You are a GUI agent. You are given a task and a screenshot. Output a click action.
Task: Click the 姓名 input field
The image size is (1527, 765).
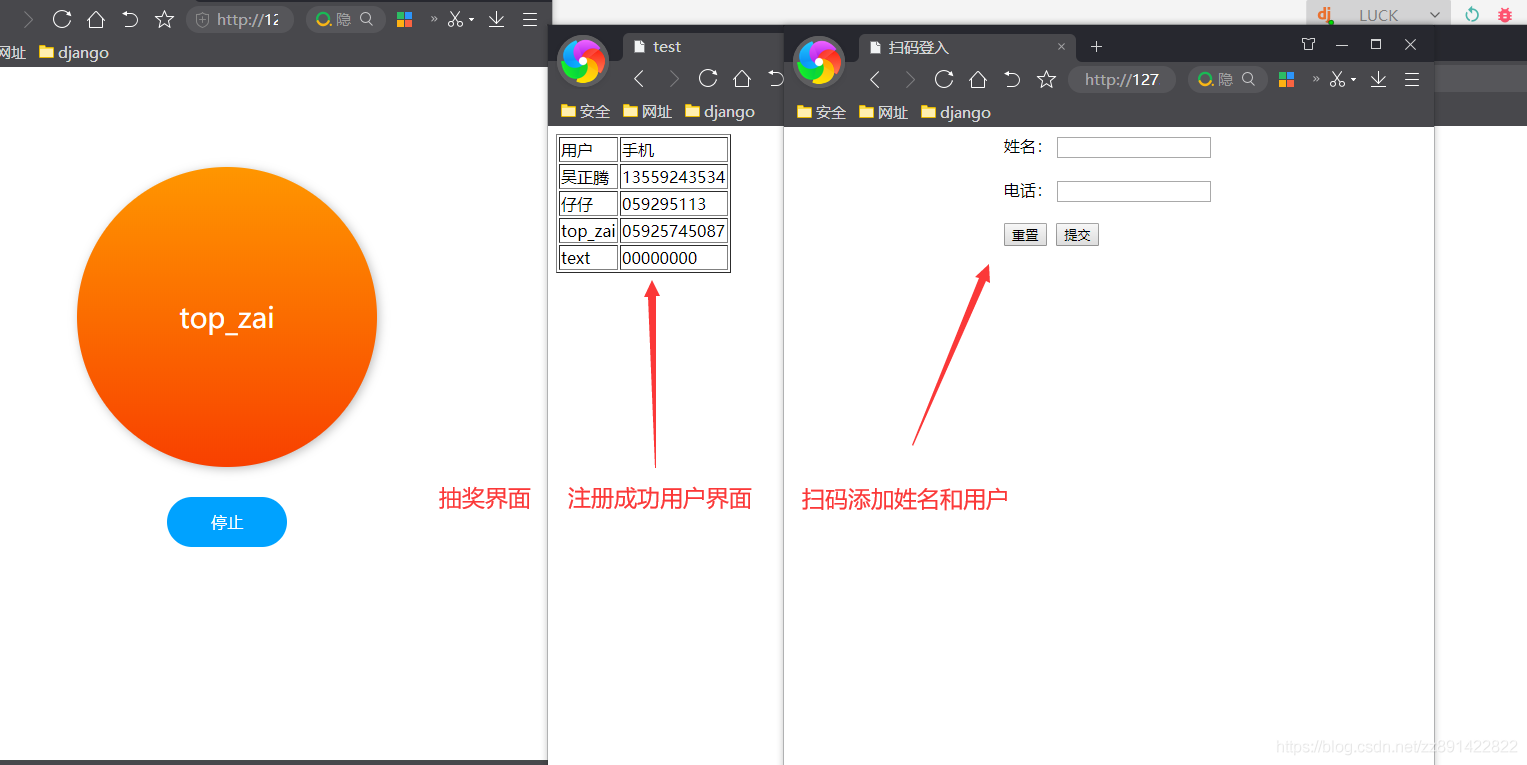point(1133,146)
